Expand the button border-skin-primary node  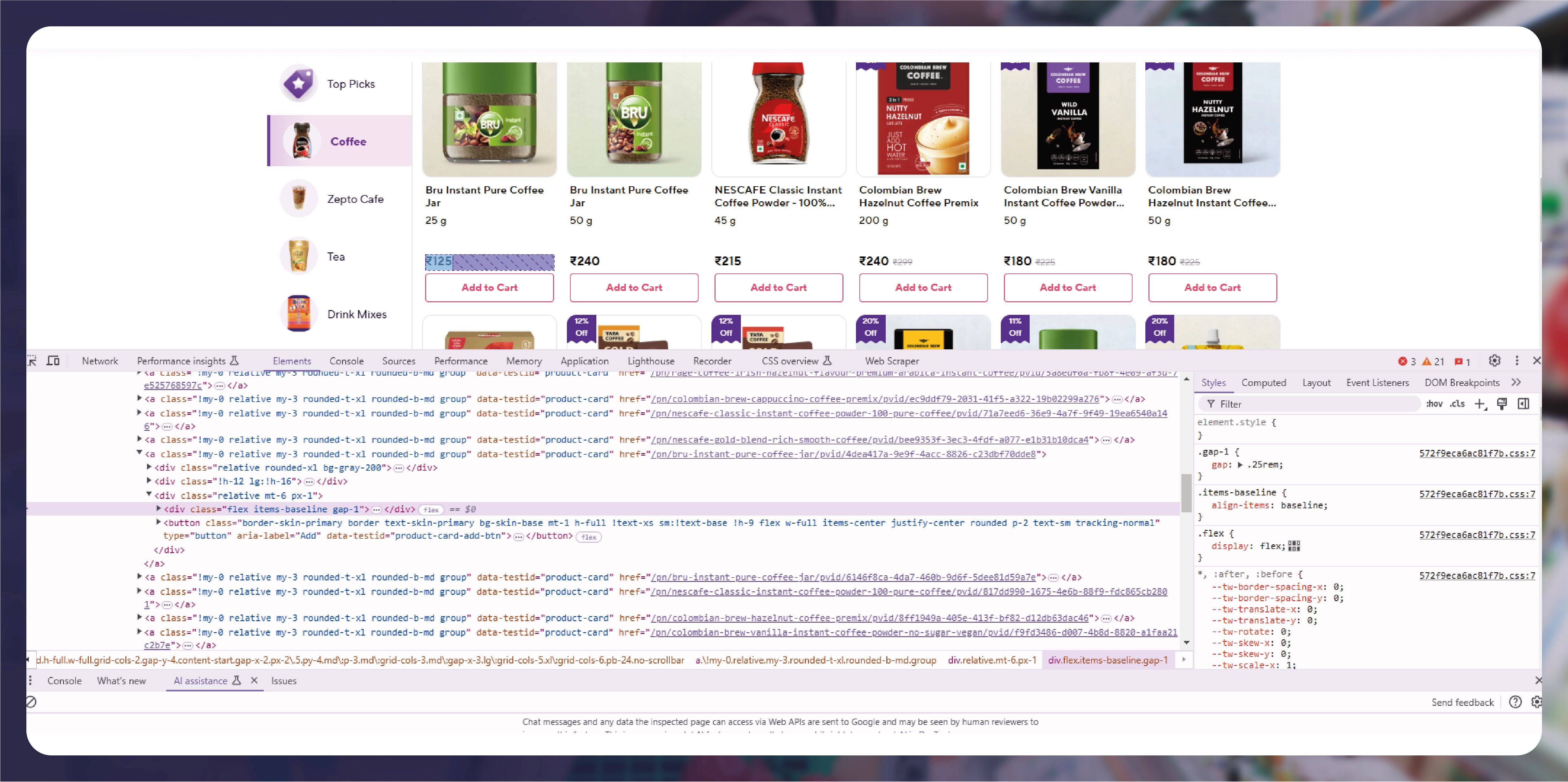click(159, 522)
